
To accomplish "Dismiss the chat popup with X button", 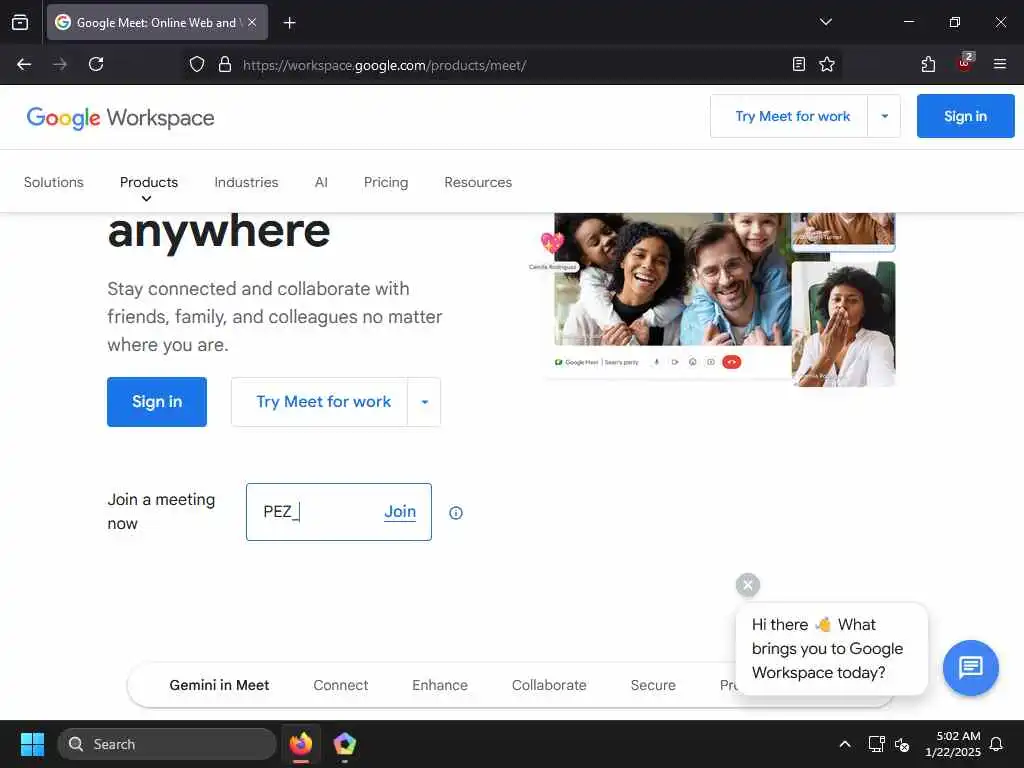I will click(x=748, y=584).
